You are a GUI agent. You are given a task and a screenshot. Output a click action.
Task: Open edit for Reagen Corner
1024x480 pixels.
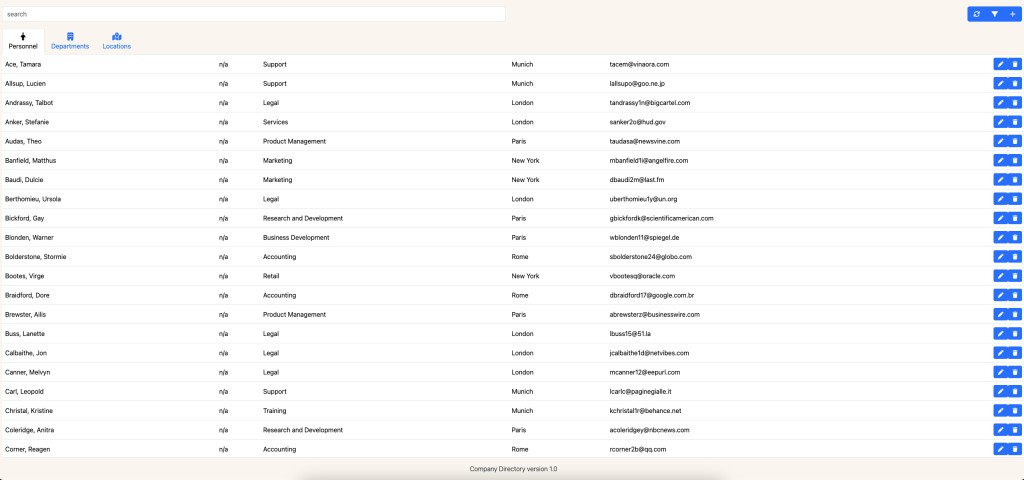point(1000,449)
